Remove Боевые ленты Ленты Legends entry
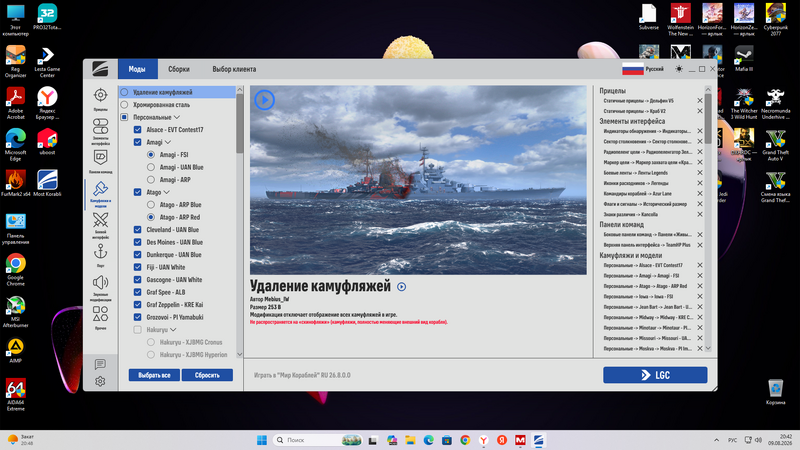The height and width of the screenshot is (450, 800). point(700,172)
